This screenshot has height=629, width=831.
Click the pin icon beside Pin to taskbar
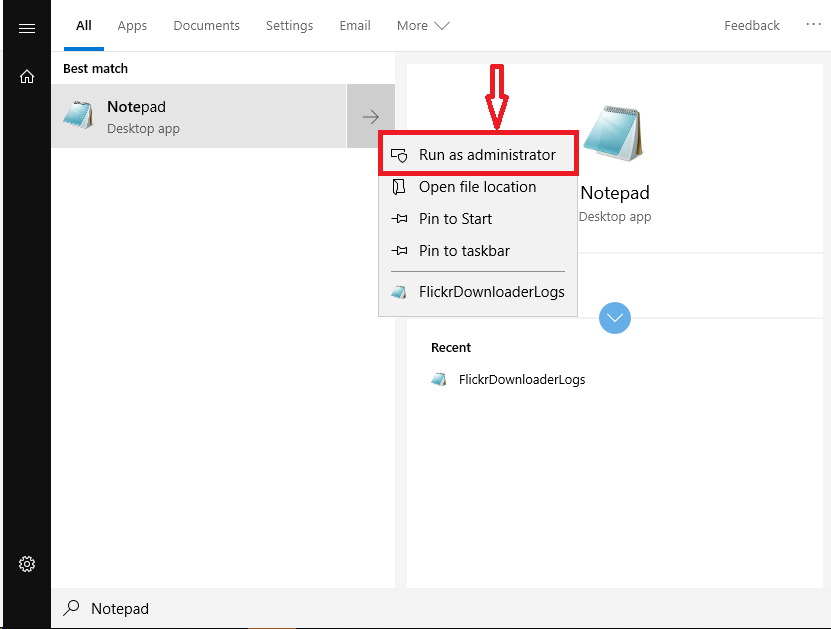[399, 251]
